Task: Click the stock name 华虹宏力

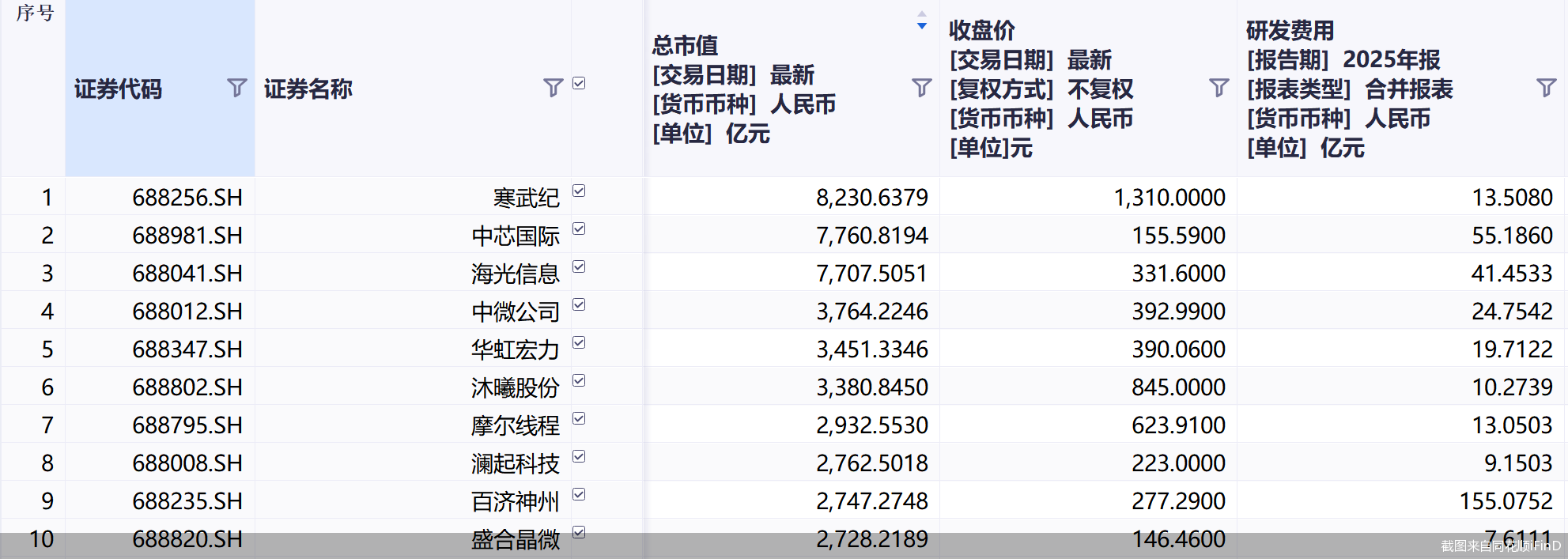Action: (516, 349)
